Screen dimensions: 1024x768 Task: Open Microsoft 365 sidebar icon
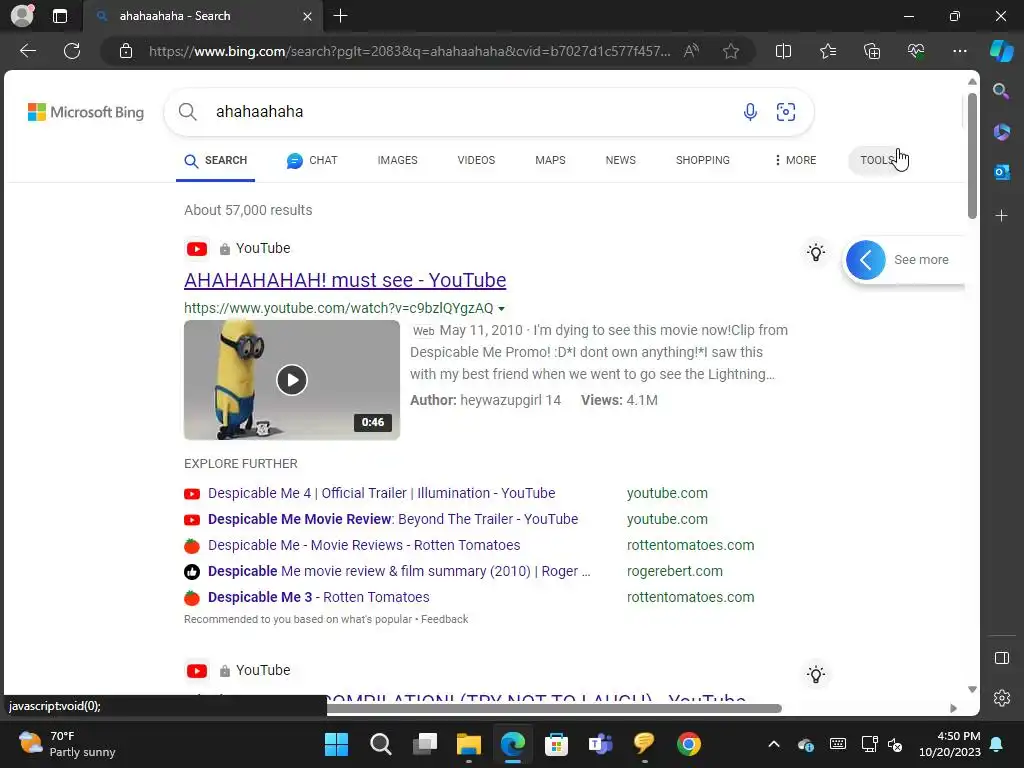pyautogui.click(x=1001, y=132)
